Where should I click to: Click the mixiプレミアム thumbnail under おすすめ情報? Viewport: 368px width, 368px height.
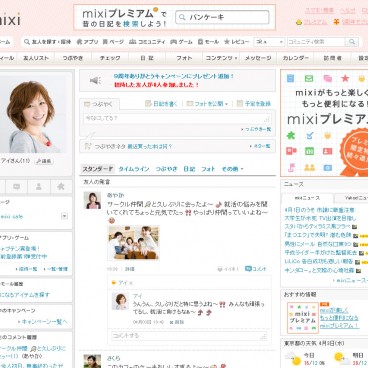[x=302, y=318]
